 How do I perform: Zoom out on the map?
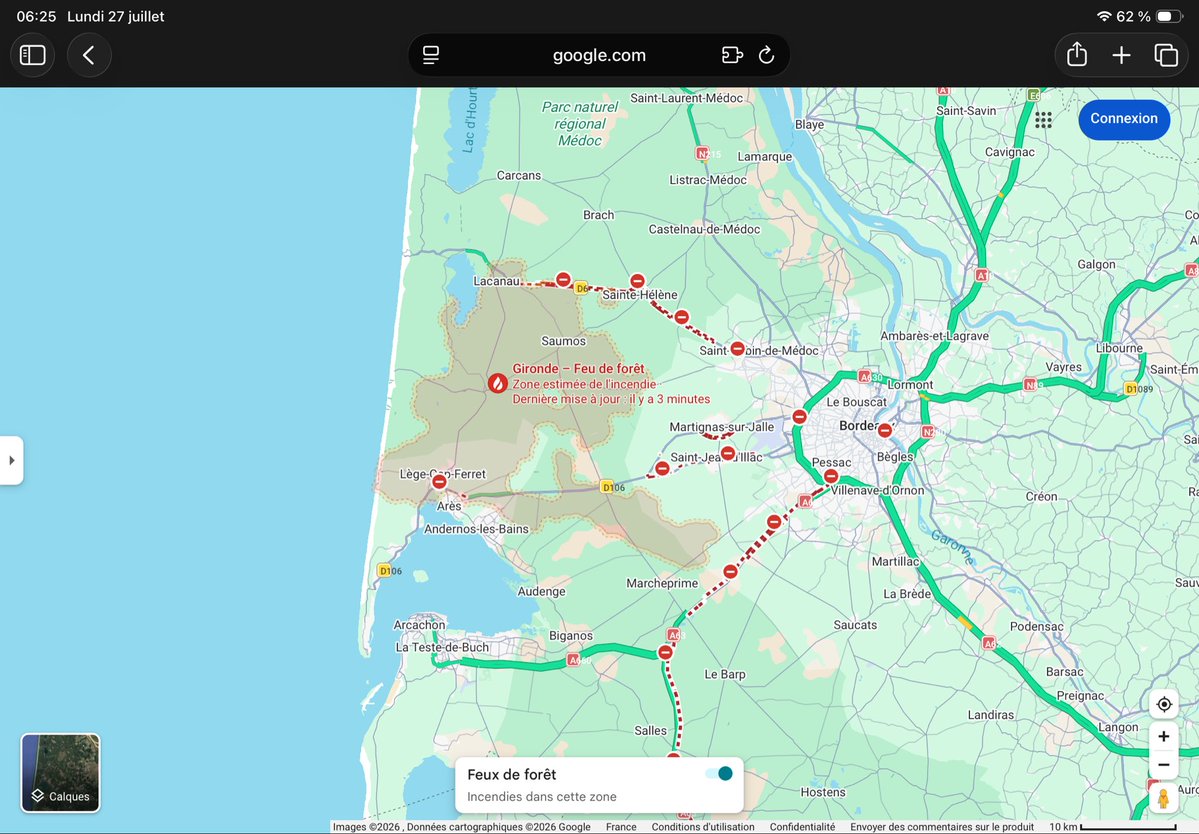coord(1164,764)
